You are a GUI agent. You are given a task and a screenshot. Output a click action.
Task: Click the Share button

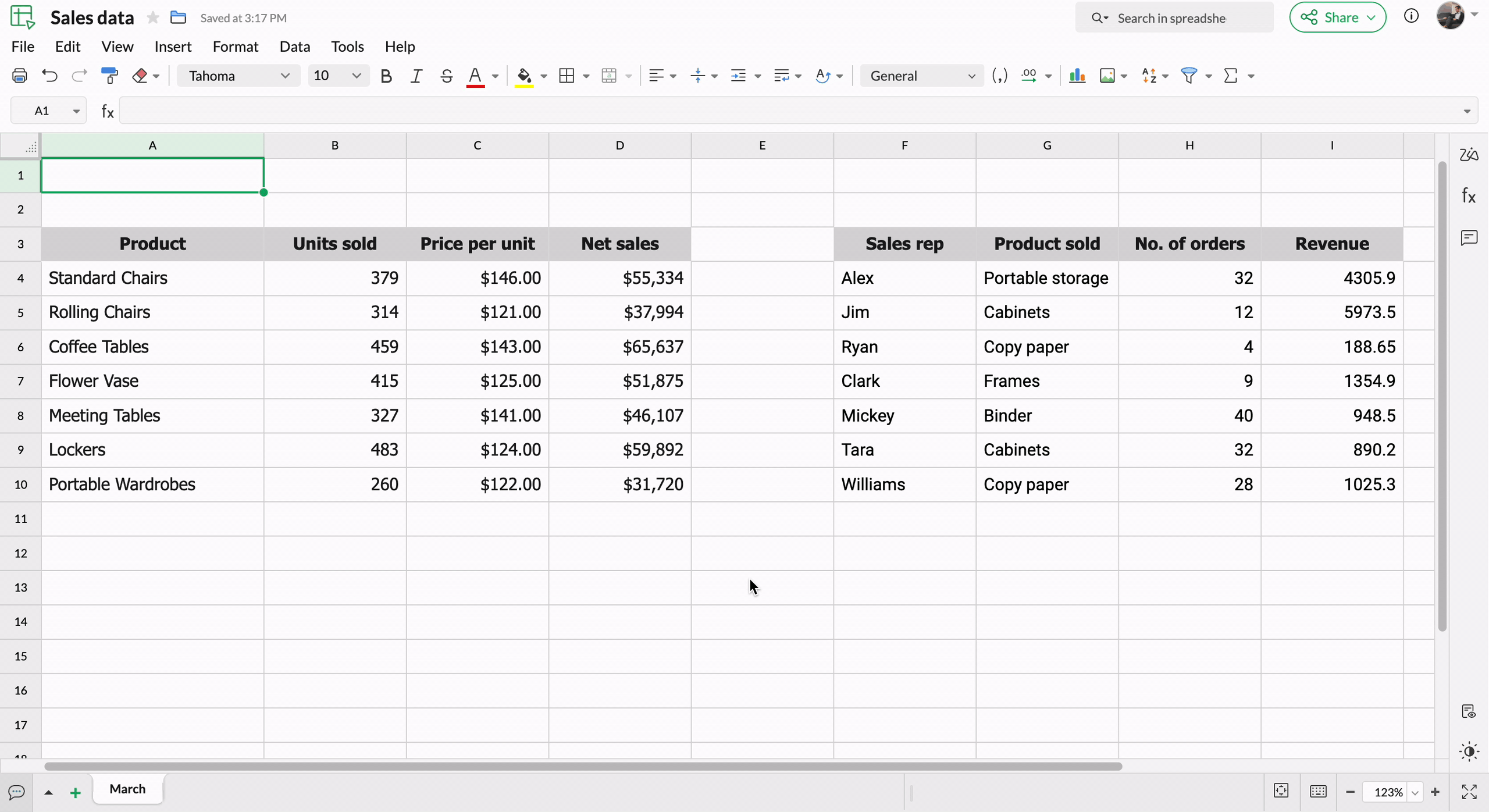1337,17
